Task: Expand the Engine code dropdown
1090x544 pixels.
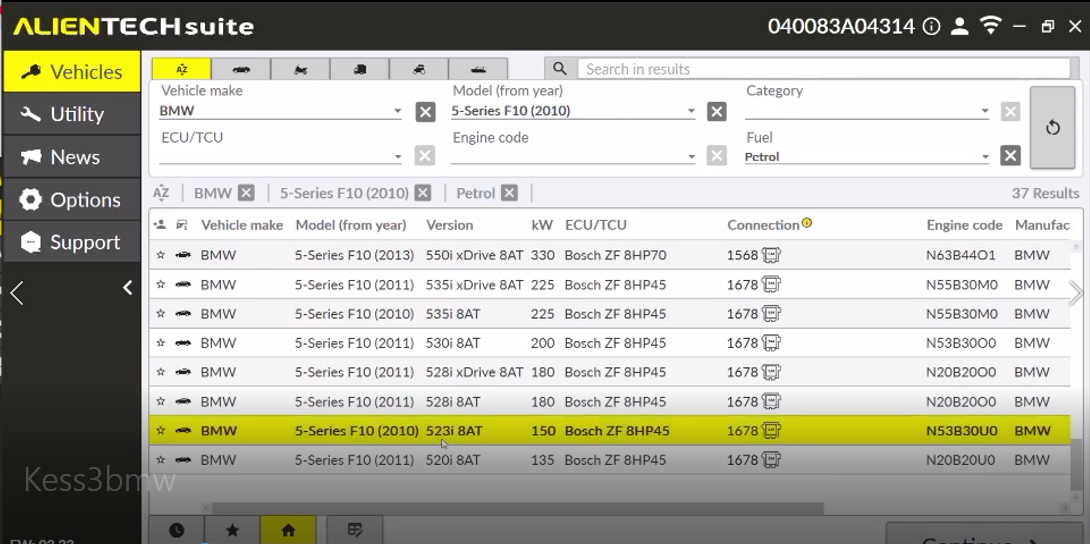Action: pyautogui.click(x=690, y=157)
